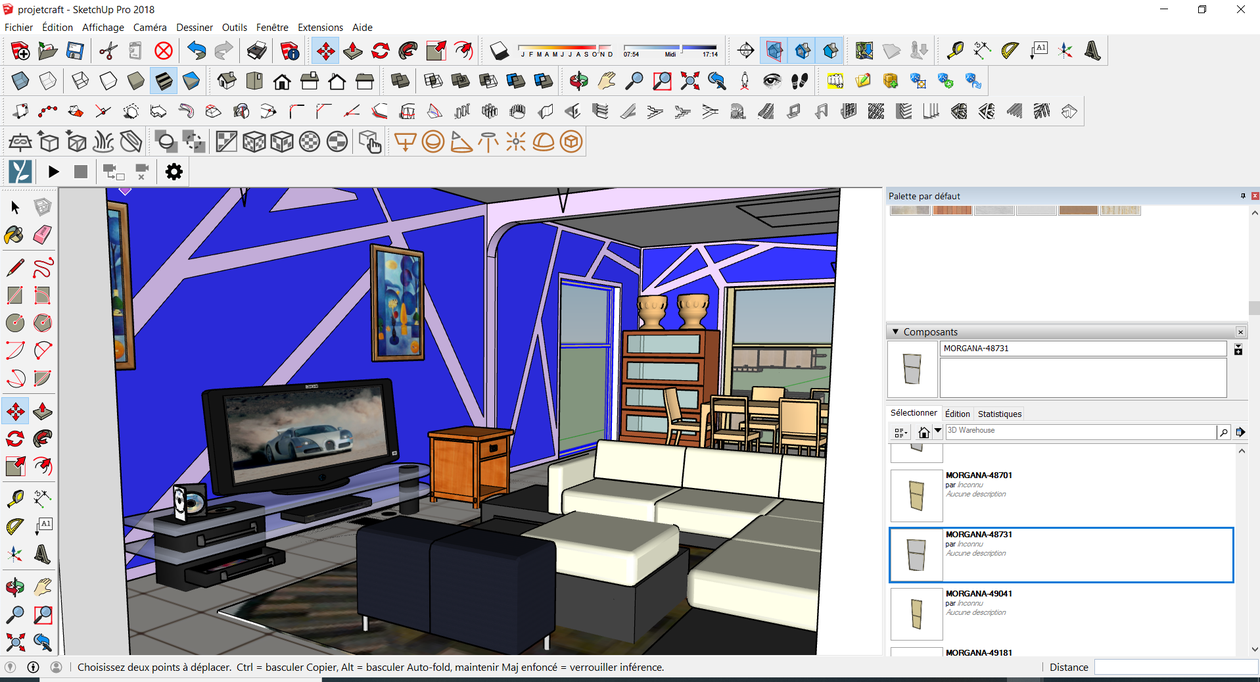Select the Orbit tool in the left toolbar
This screenshot has height=682, width=1260.
[15, 587]
